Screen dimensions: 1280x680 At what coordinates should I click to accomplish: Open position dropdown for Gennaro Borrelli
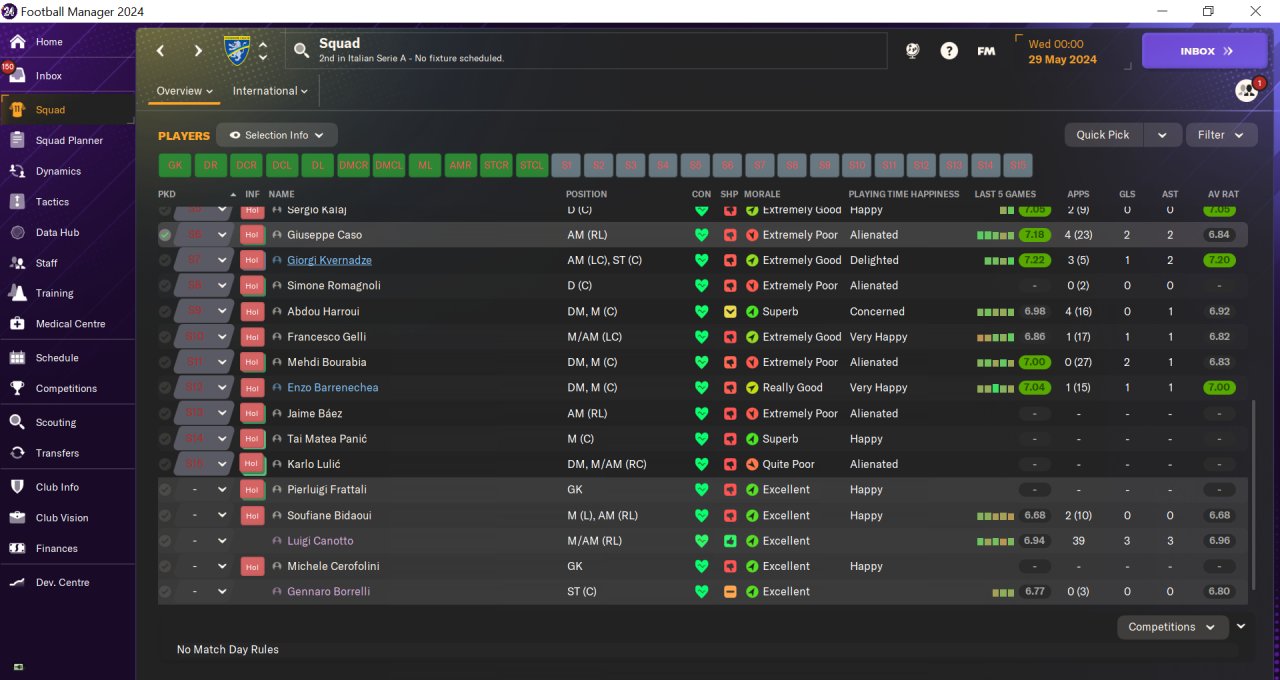223,592
